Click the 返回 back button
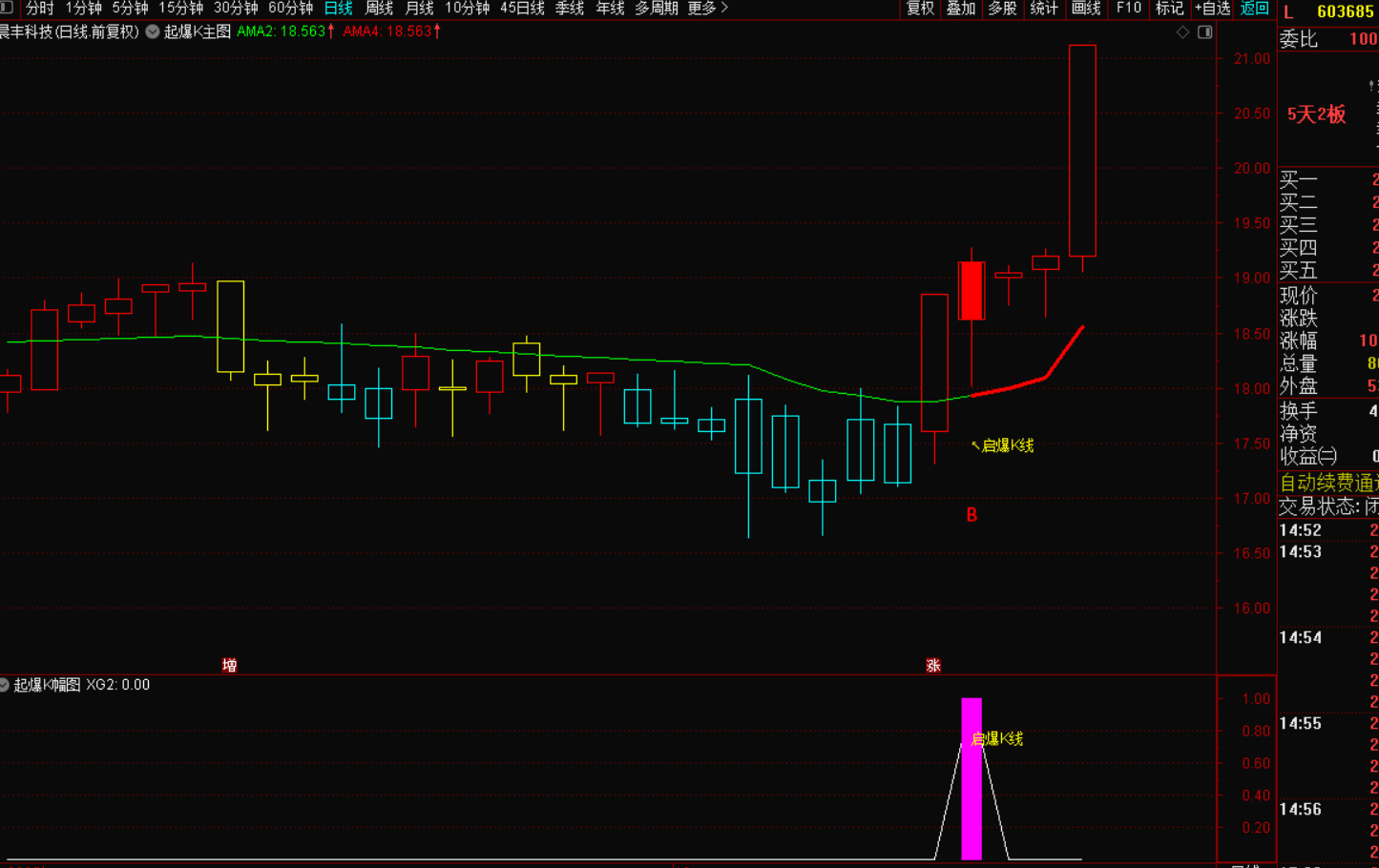This screenshot has width=1379, height=868. [1254, 9]
